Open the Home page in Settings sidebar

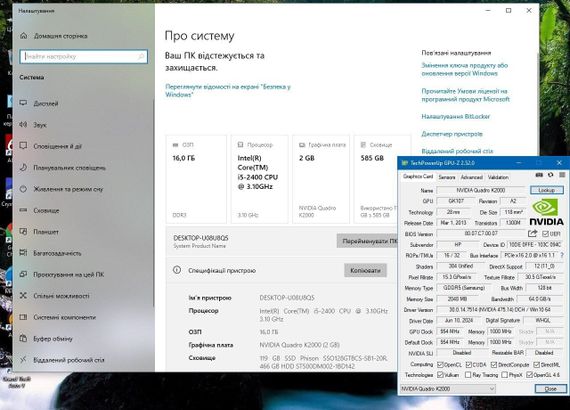coord(53,36)
